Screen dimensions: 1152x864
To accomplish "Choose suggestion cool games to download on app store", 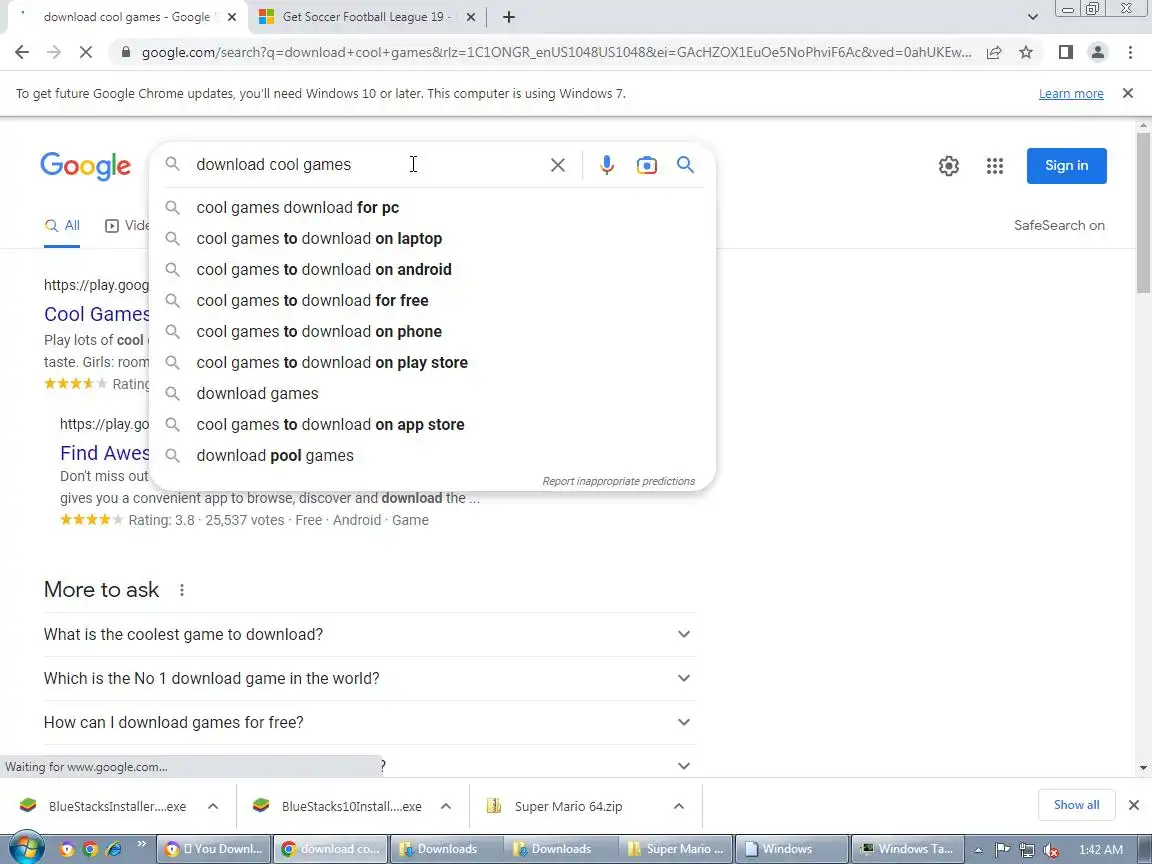I will click(432, 425).
